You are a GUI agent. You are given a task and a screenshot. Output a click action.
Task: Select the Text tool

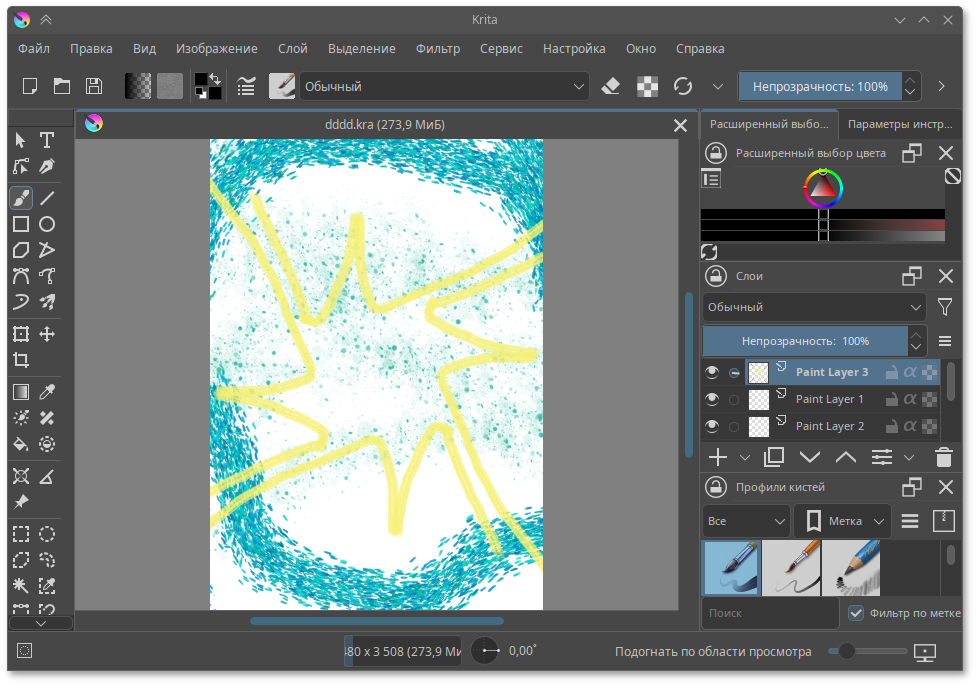click(46, 140)
